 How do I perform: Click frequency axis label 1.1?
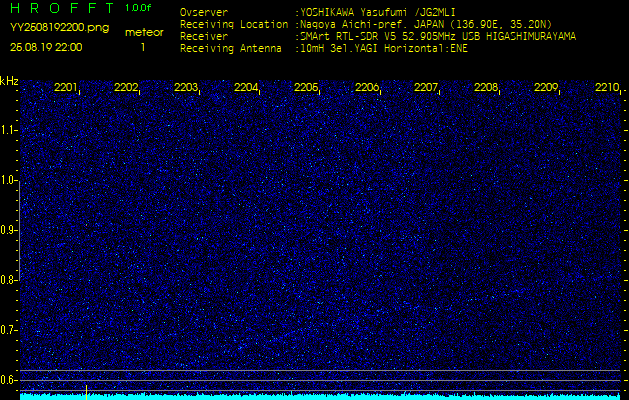pos(8,130)
